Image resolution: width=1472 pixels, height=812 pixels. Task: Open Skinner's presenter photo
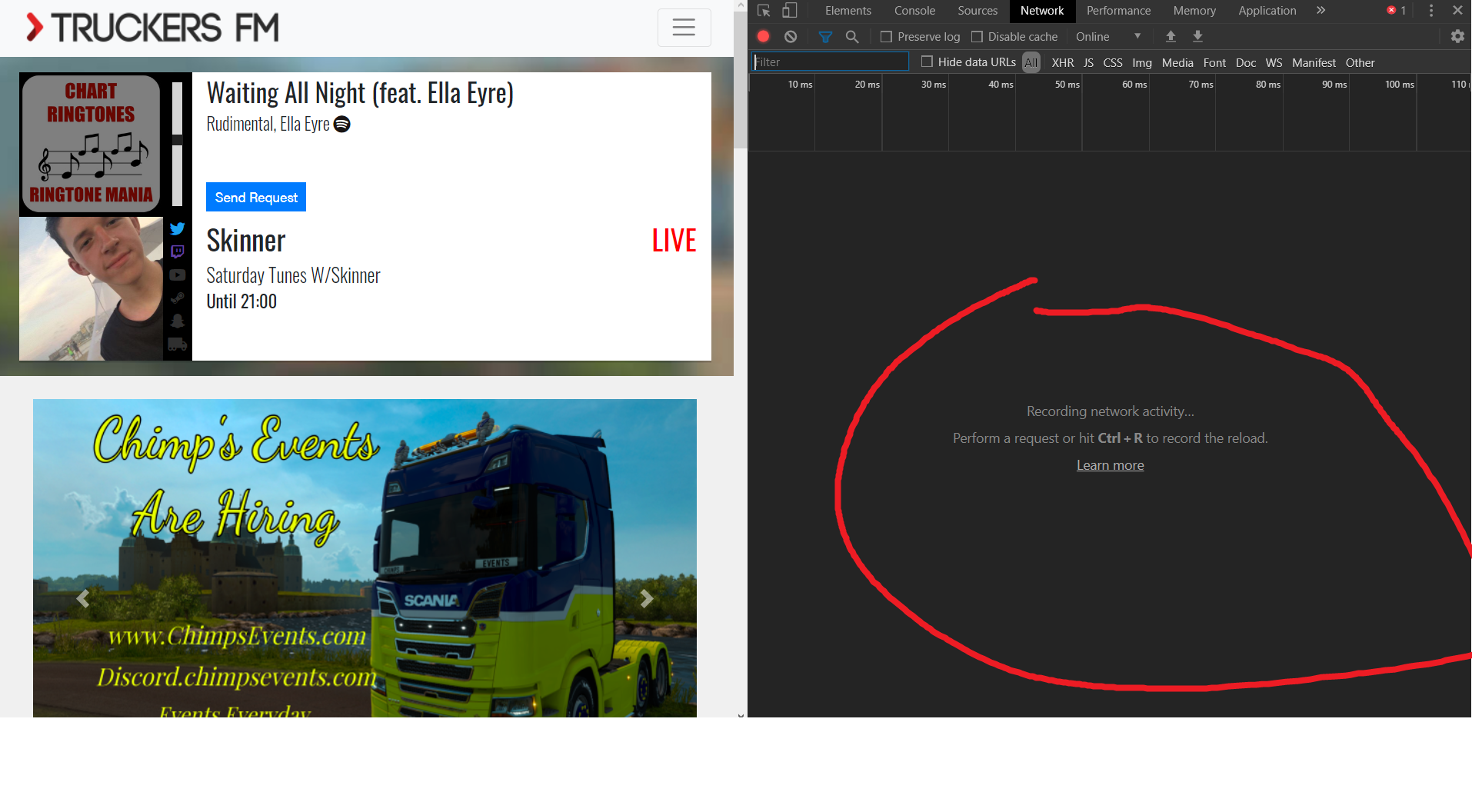[x=91, y=288]
